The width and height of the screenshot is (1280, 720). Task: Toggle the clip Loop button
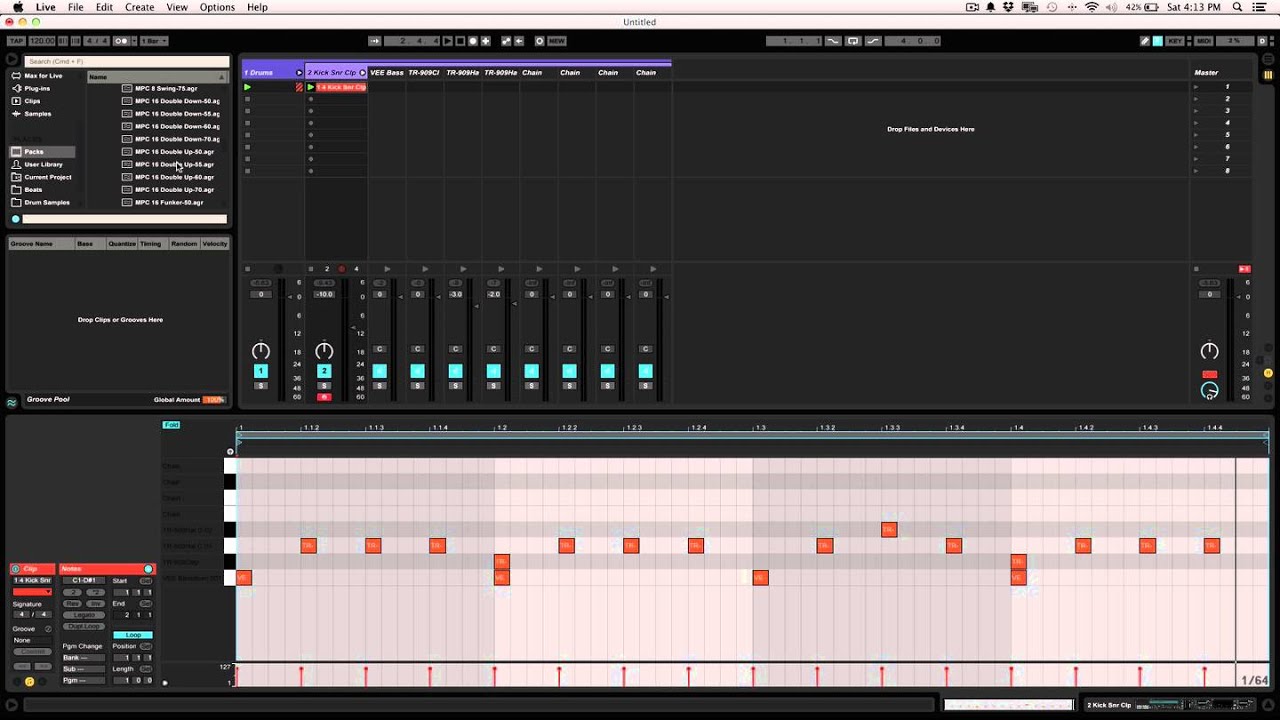tap(133, 635)
